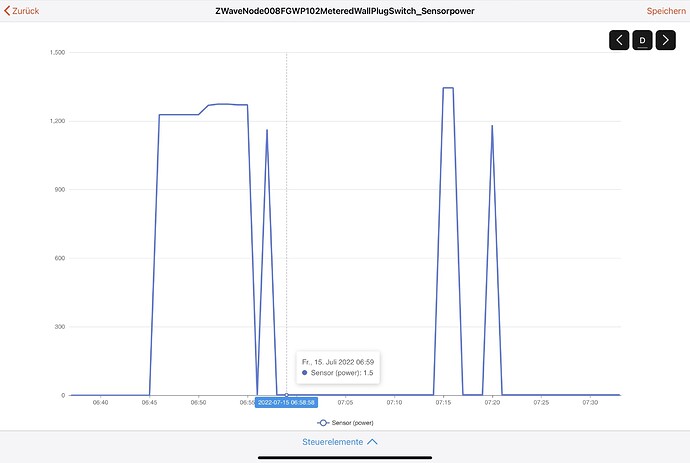Click the chart title ZWaveNode008FGWP102MeteredWallPlugSwitch_Sensorpower
The width and height of the screenshot is (690, 463).
tap(345, 10)
